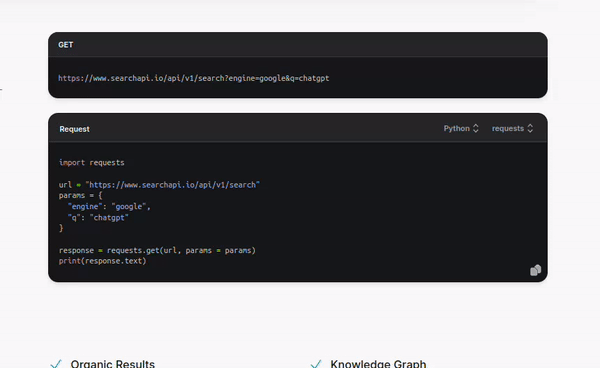Click the up-down chevron beside requests
600x368 pixels.
(x=530, y=129)
